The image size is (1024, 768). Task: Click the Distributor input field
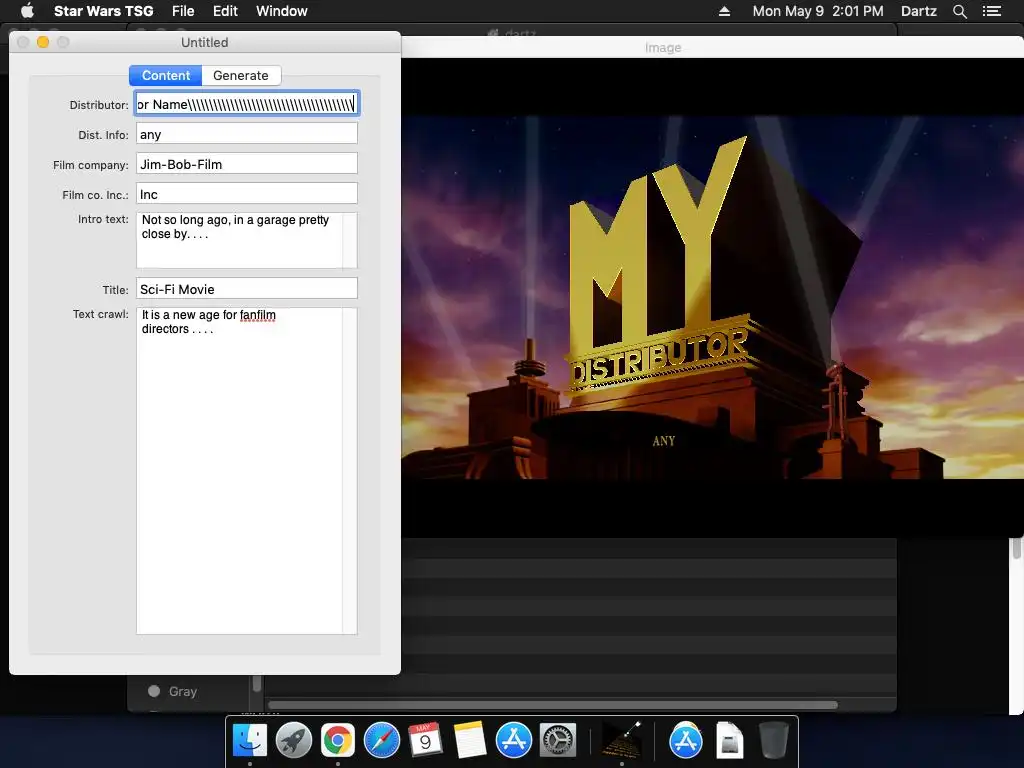click(247, 104)
